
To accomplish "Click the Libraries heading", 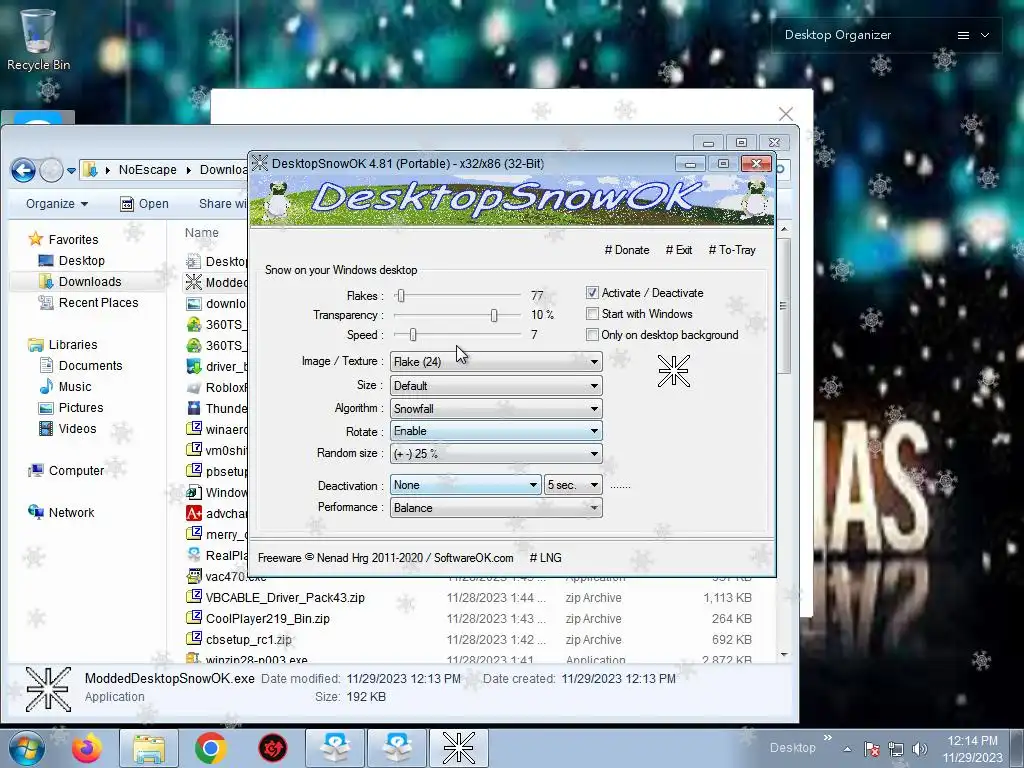I will (x=62, y=345).
